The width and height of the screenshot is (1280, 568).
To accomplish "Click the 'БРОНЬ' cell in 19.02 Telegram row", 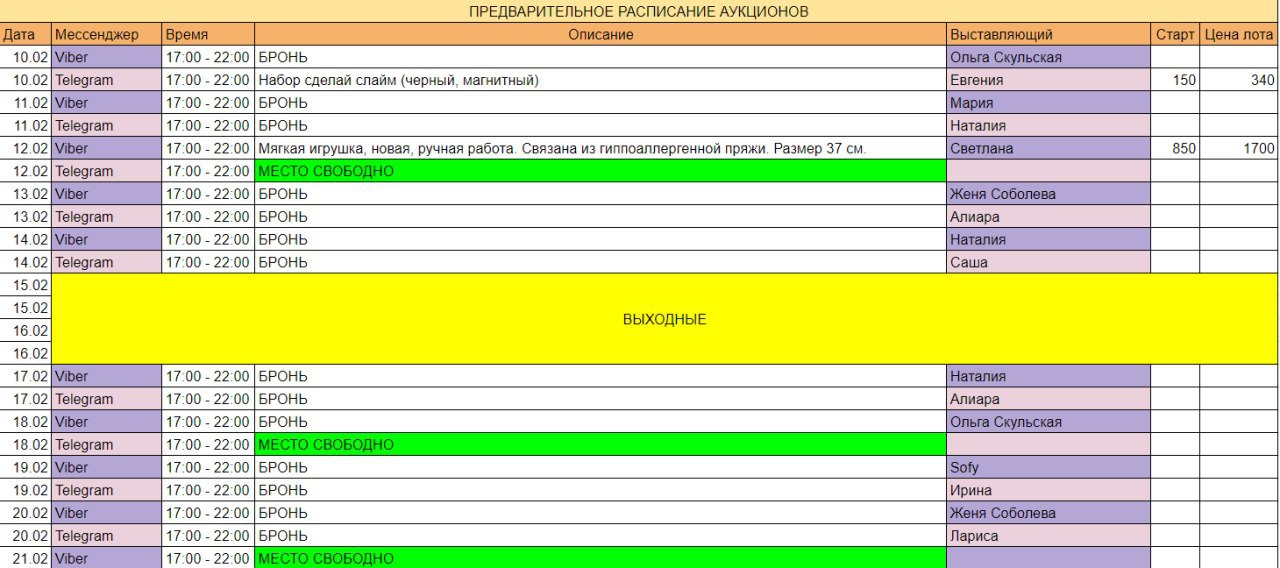I will (x=601, y=490).
